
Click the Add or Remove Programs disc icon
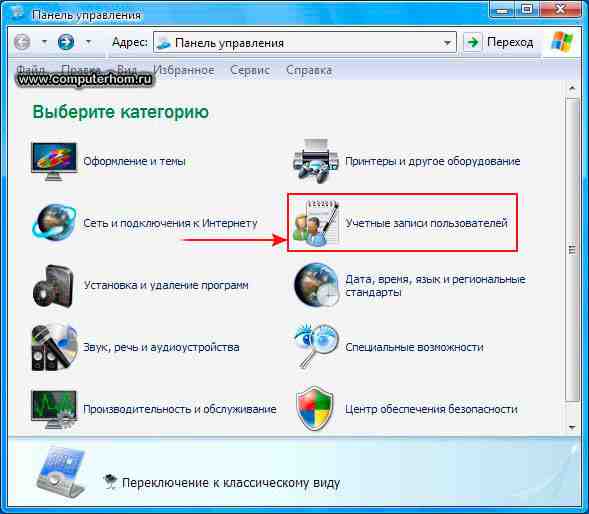(53, 286)
